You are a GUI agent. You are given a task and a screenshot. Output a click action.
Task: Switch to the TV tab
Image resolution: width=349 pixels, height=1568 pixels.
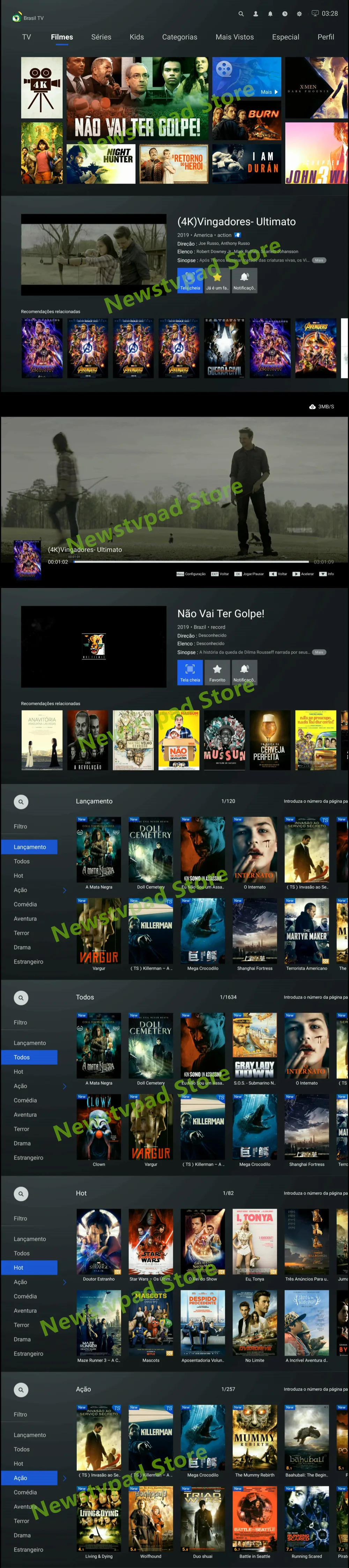(26, 37)
